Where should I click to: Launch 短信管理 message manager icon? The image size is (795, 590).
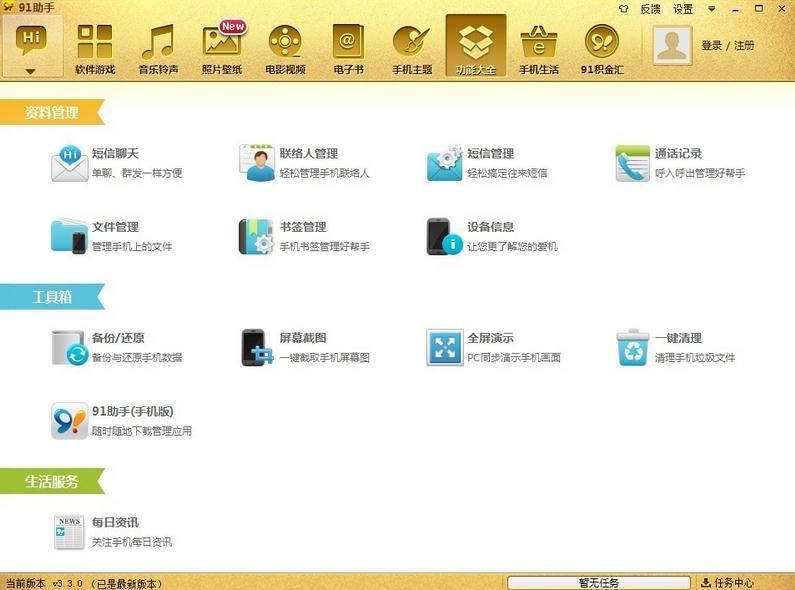coord(445,163)
